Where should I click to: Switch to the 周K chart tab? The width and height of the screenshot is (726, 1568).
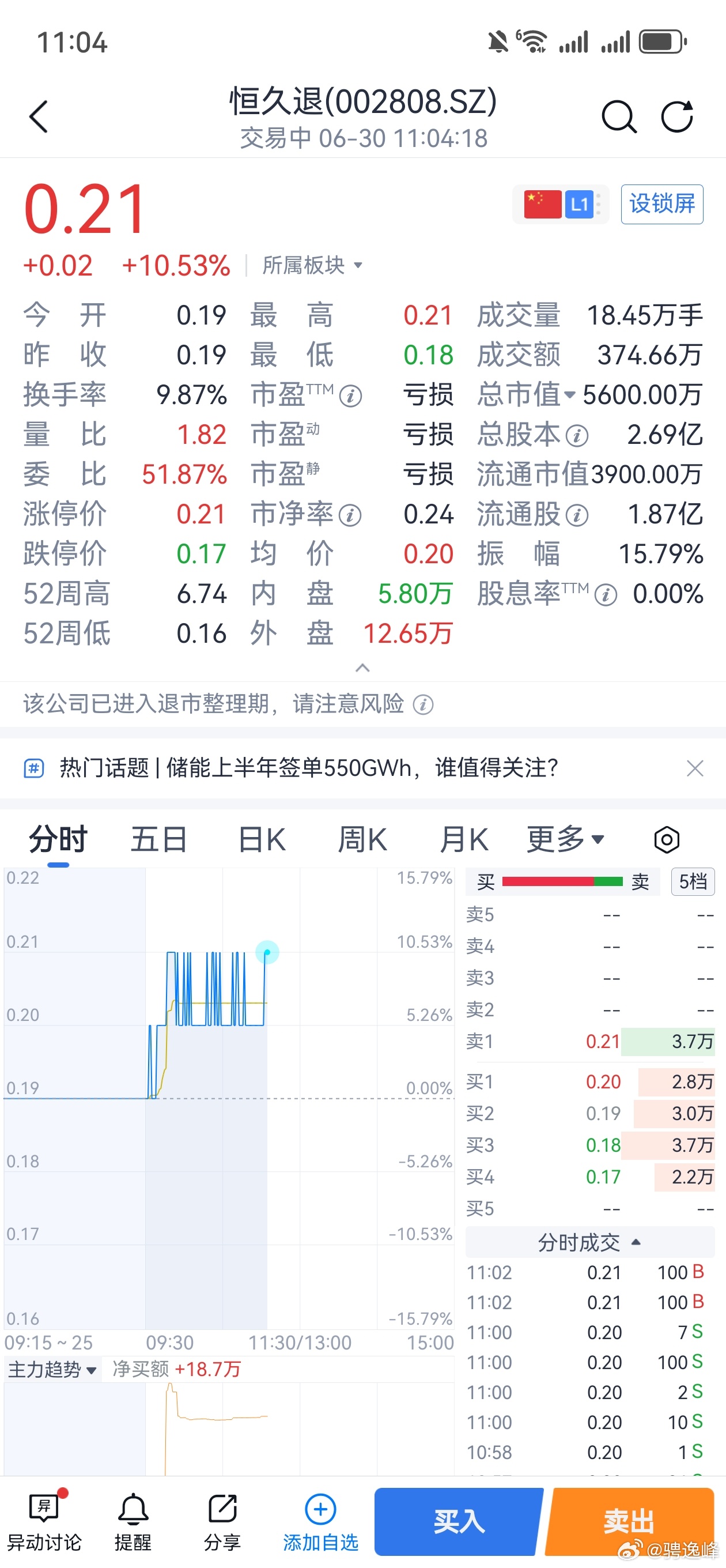pyautogui.click(x=362, y=840)
